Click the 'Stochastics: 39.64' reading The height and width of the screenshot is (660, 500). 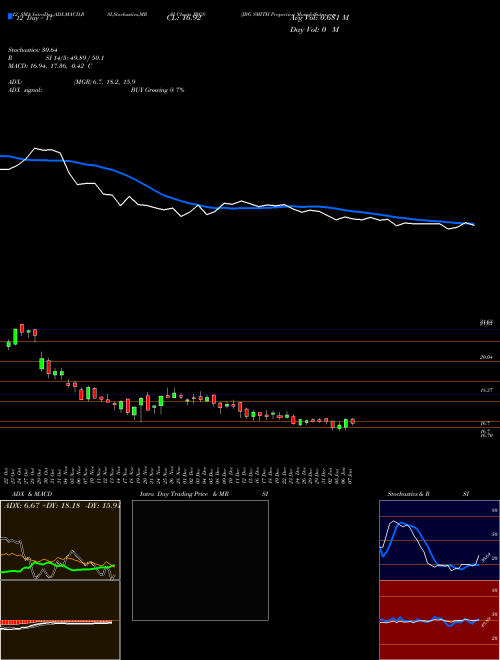tap(32, 50)
